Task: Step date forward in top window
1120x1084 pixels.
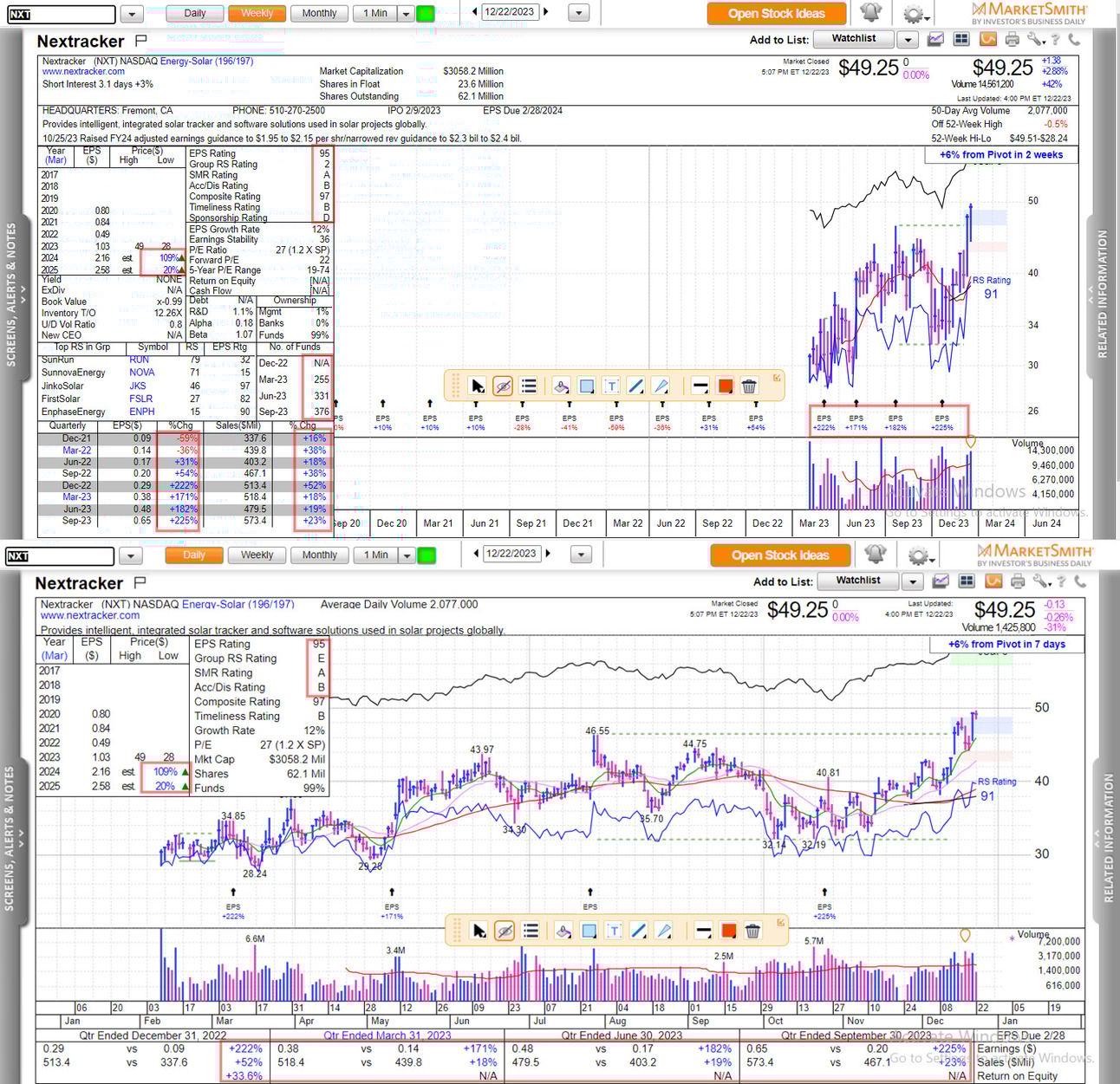Action: (x=547, y=12)
